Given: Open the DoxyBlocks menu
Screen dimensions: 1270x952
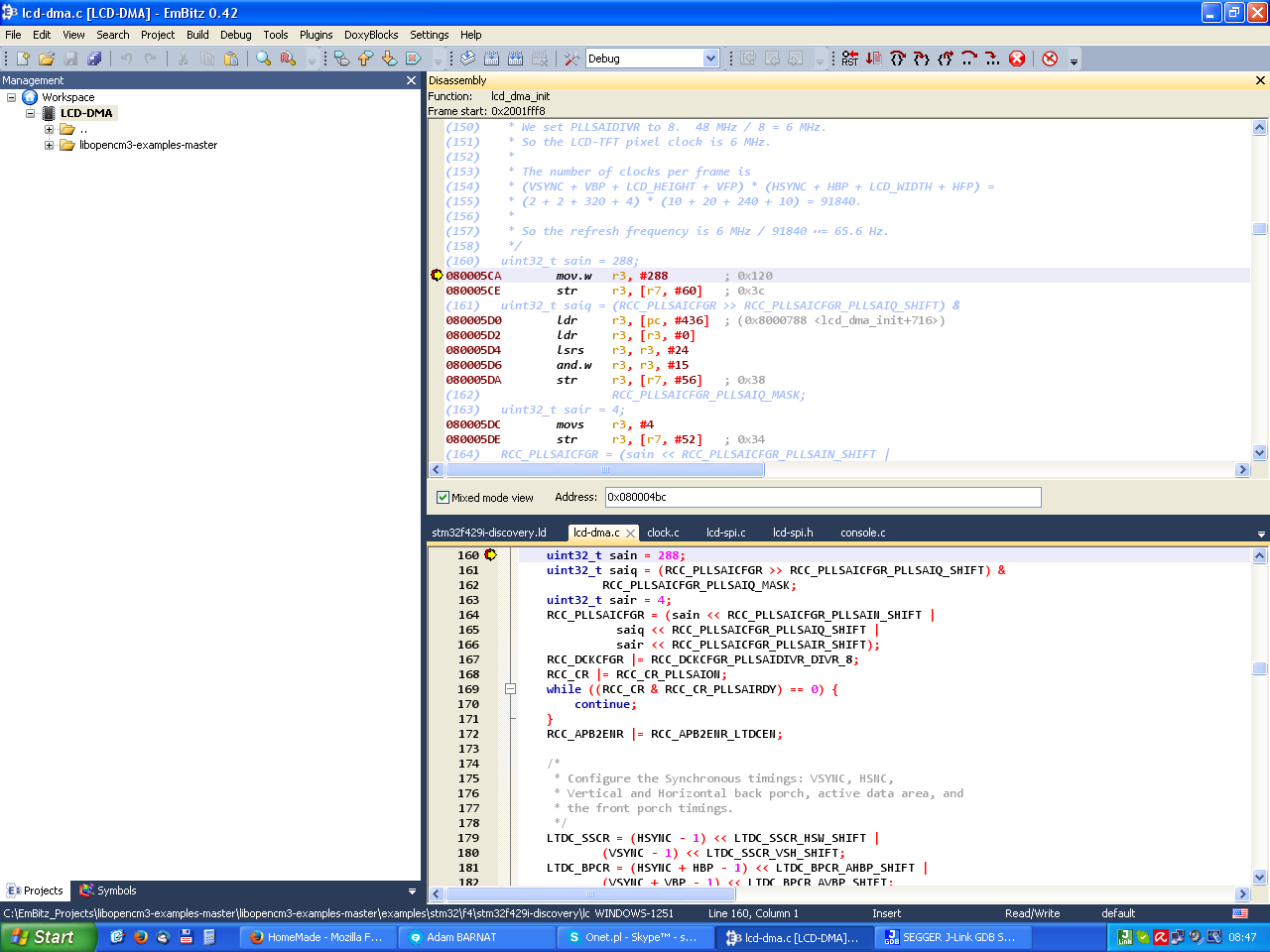Looking at the screenshot, I should pos(370,35).
